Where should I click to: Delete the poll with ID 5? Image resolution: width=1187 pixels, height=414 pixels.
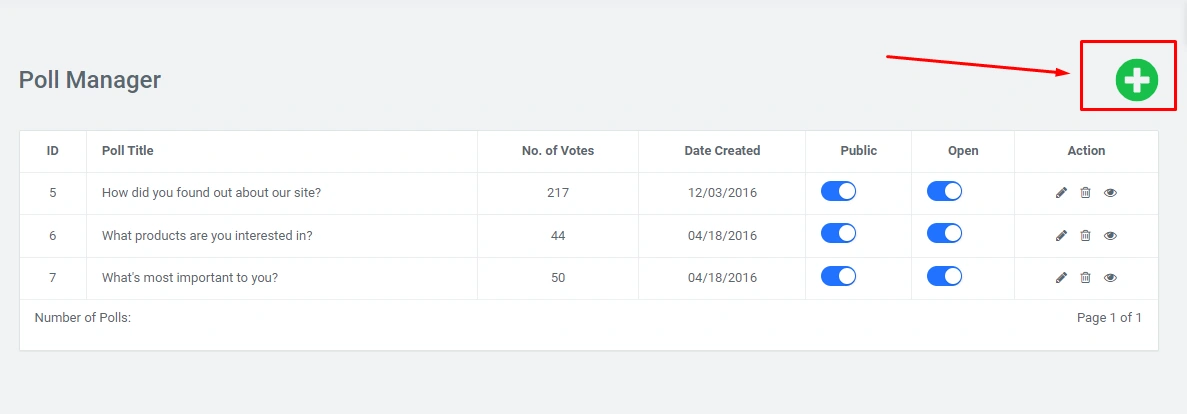point(1085,193)
